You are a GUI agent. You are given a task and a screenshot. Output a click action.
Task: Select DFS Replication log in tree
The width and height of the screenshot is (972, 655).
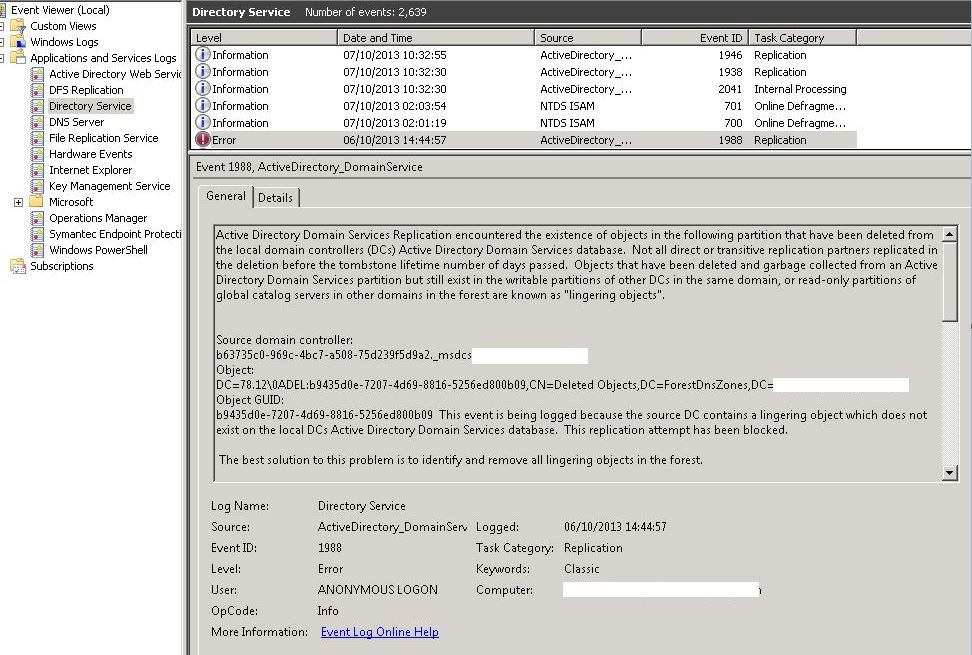(86, 90)
